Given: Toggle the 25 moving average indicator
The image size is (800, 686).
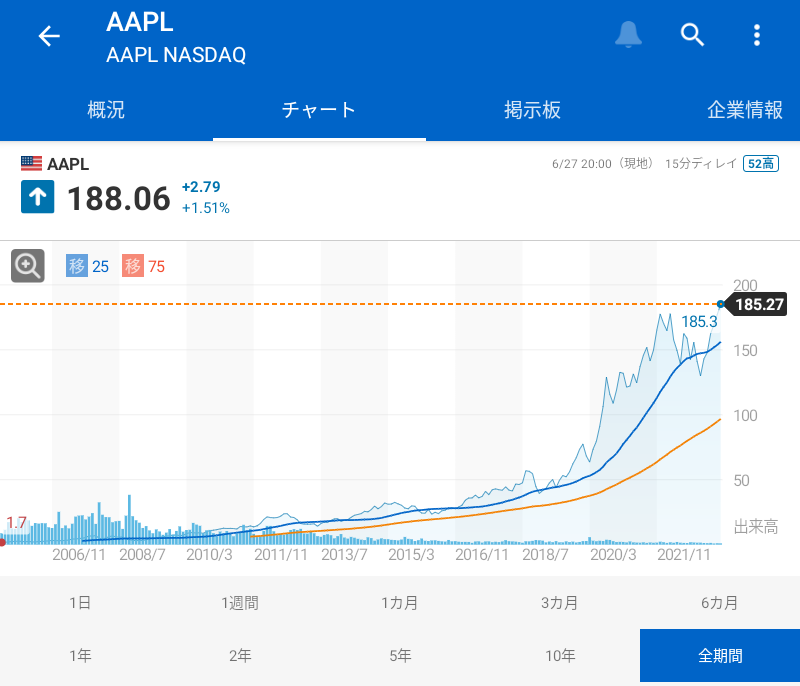Looking at the screenshot, I should 87,266.
